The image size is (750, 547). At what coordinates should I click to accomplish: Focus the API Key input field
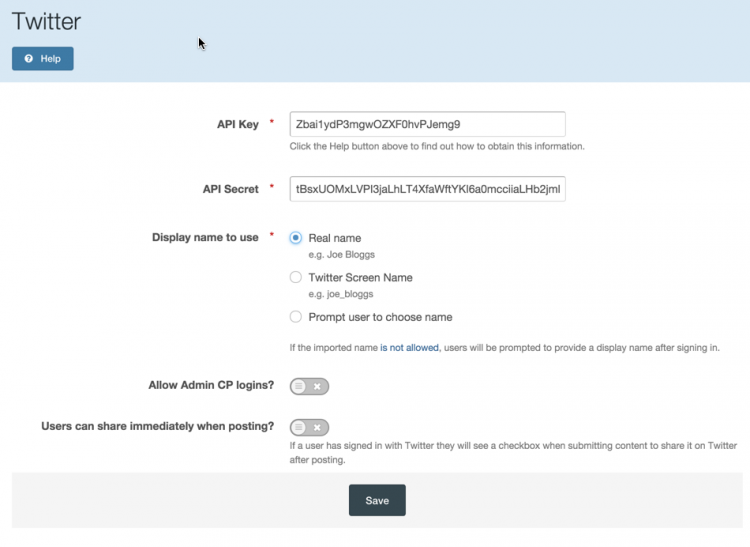click(427, 124)
